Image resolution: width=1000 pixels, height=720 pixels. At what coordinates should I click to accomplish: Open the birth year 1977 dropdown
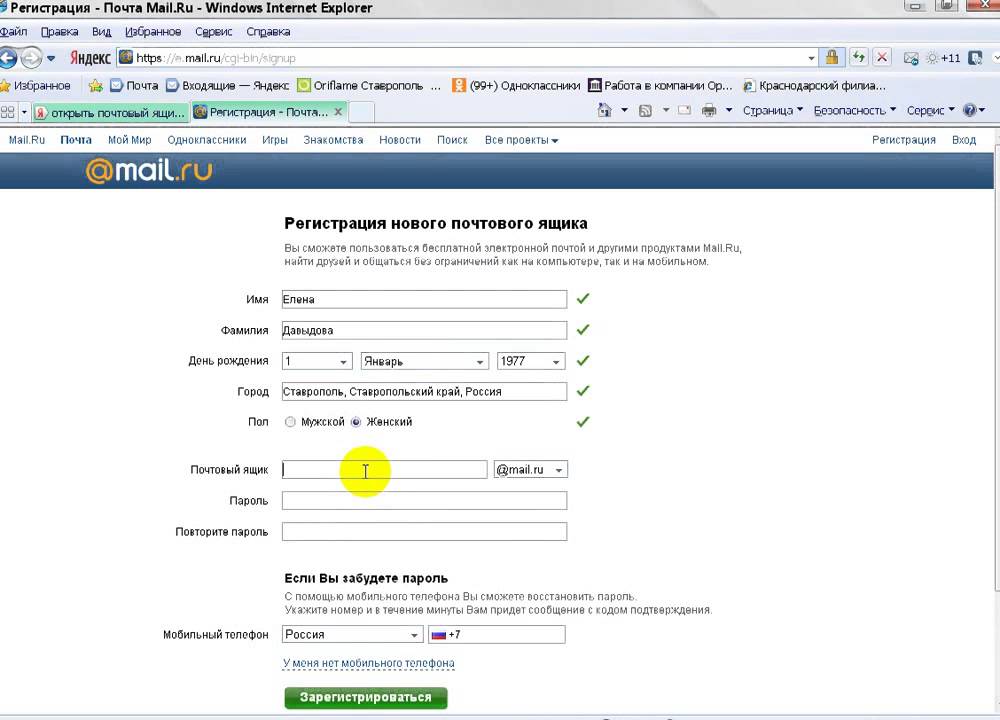[531, 361]
